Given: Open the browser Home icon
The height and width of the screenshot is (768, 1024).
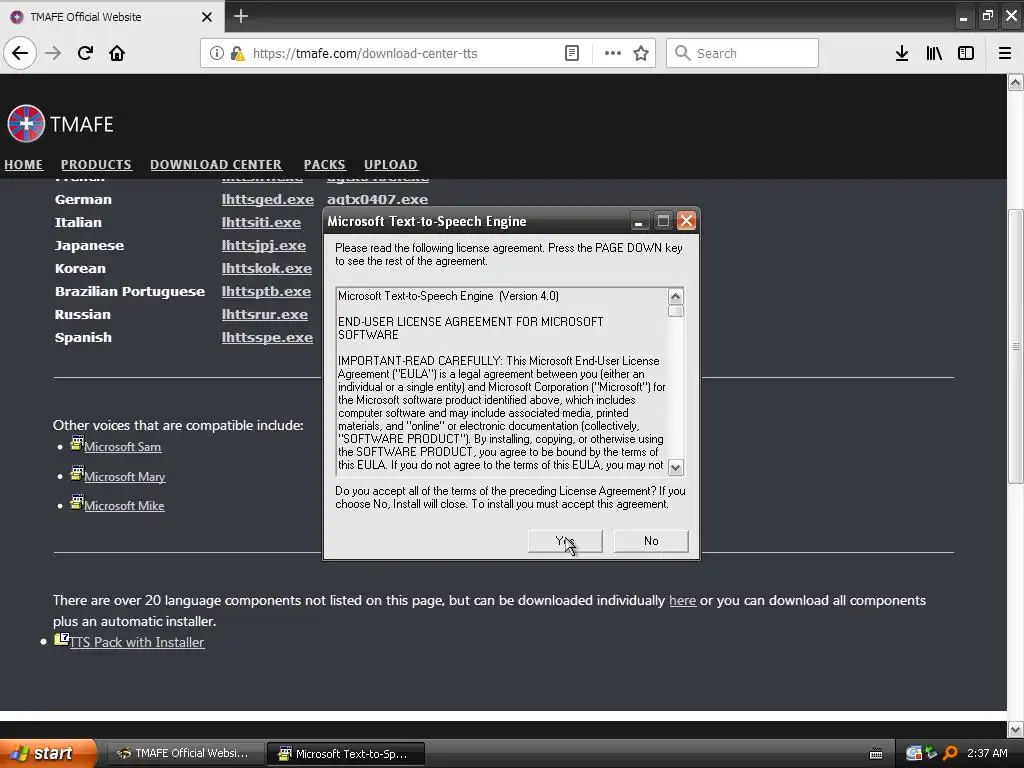Looking at the screenshot, I should coord(117,53).
